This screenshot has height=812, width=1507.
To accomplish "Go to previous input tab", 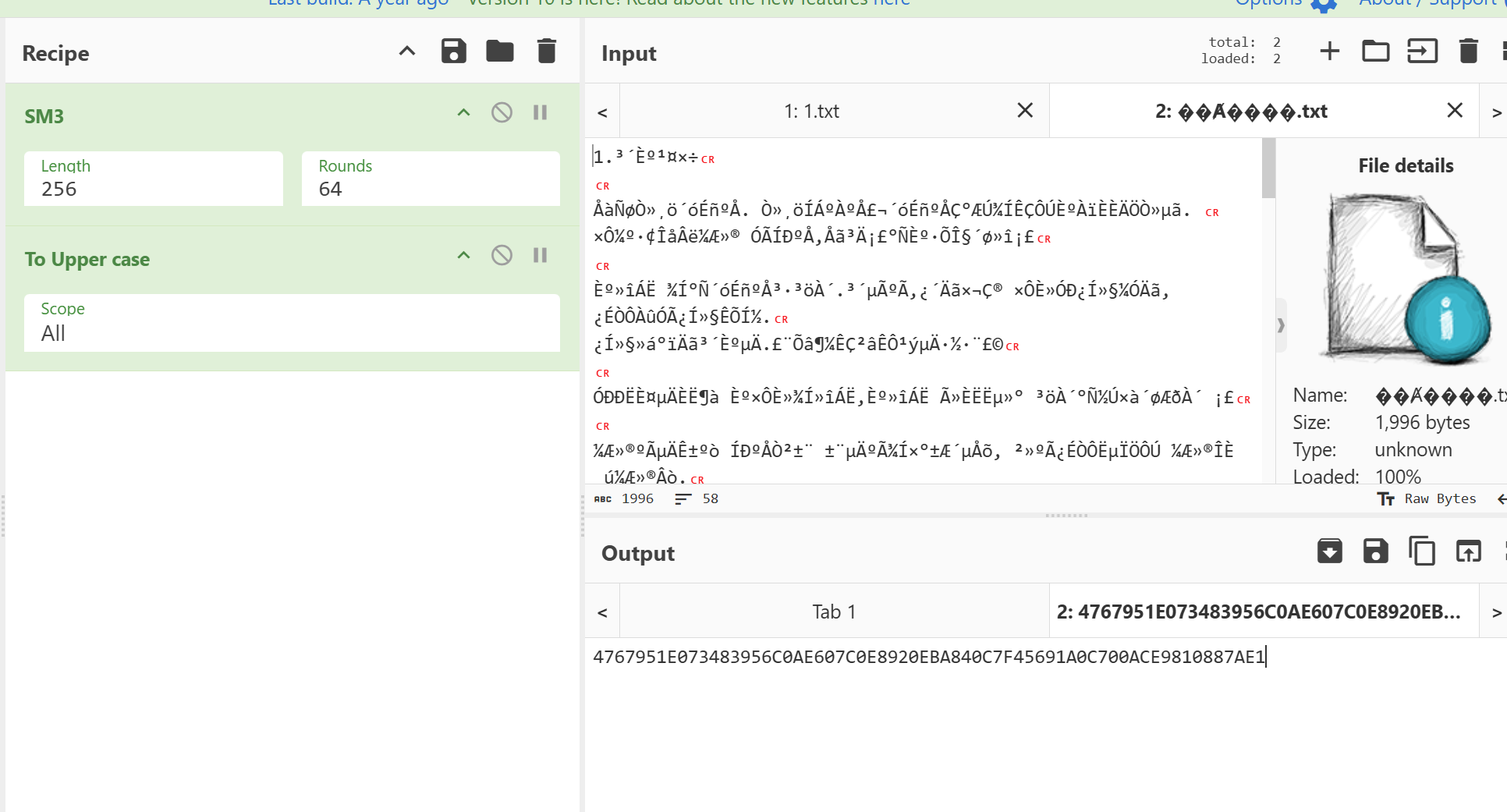I will [602, 112].
